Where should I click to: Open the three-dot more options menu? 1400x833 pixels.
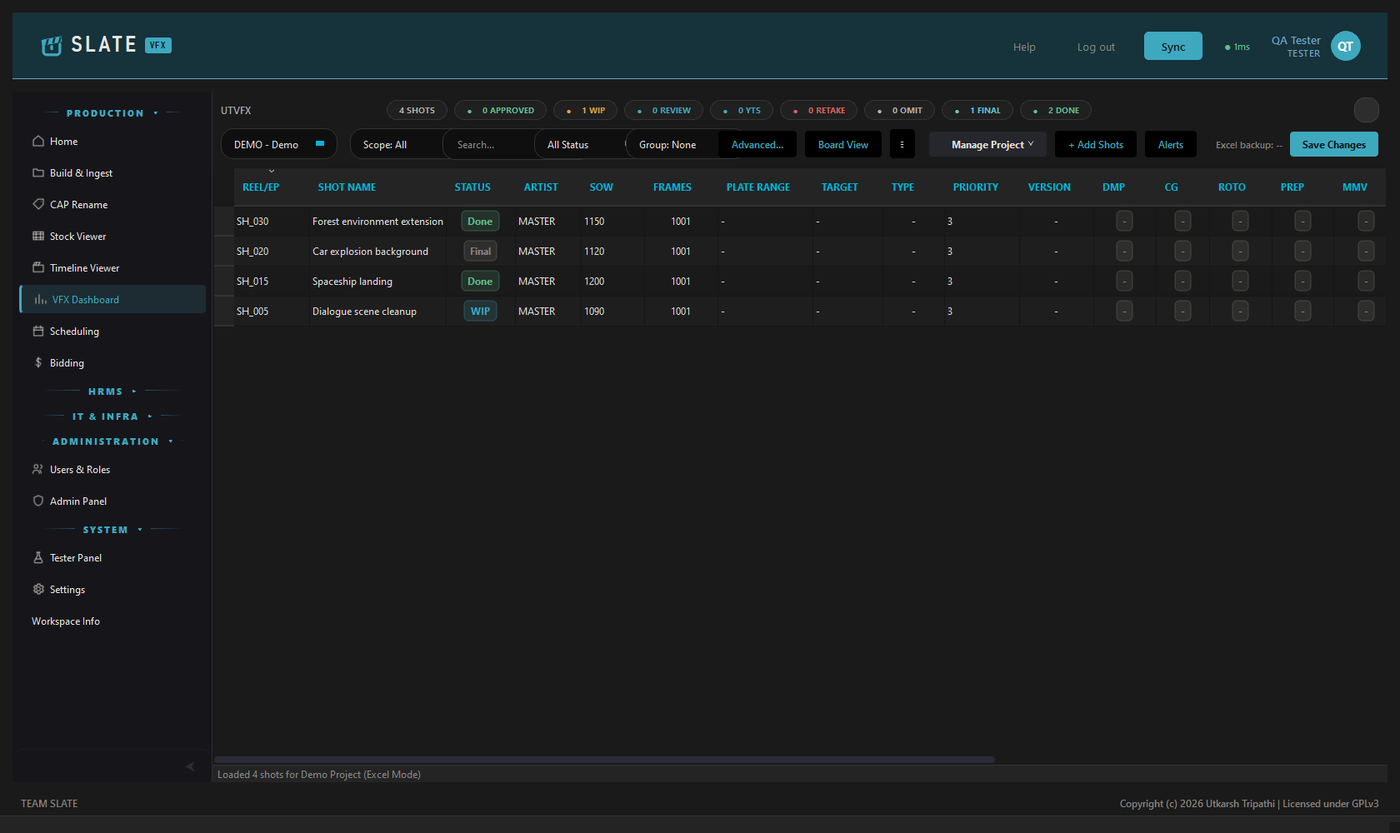(902, 144)
